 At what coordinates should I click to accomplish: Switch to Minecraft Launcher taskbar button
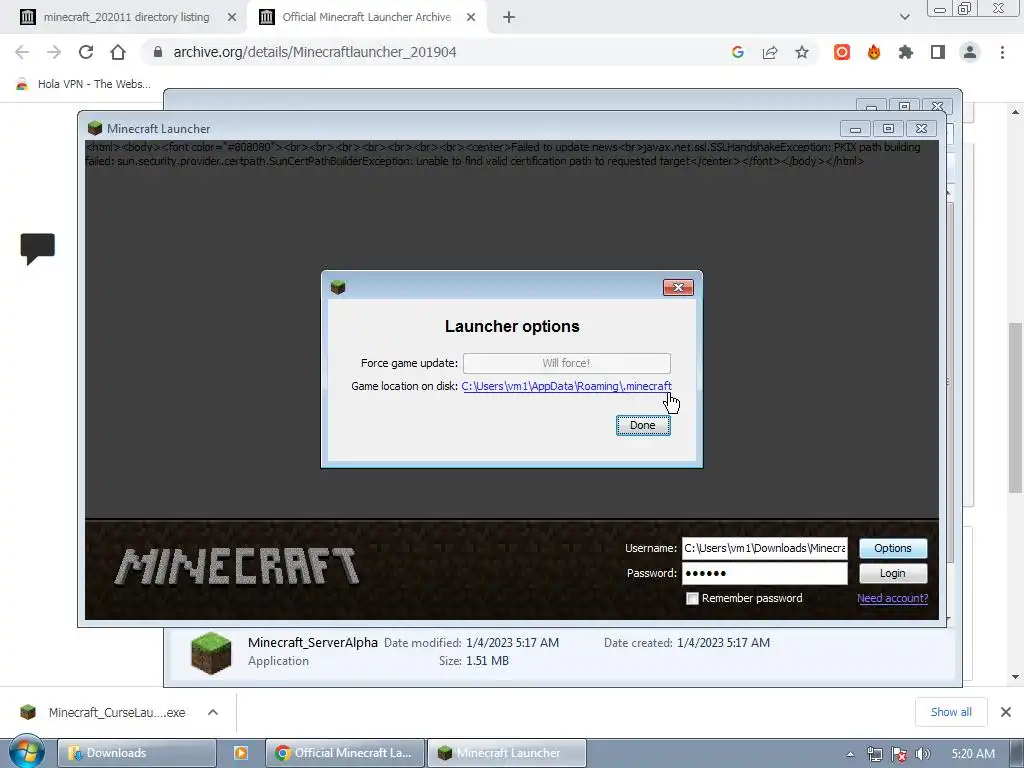click(x=507, y=753)
